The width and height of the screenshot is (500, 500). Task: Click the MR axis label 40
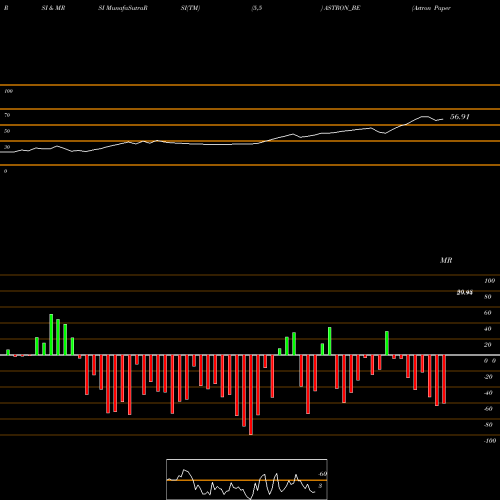click(488, 329)
